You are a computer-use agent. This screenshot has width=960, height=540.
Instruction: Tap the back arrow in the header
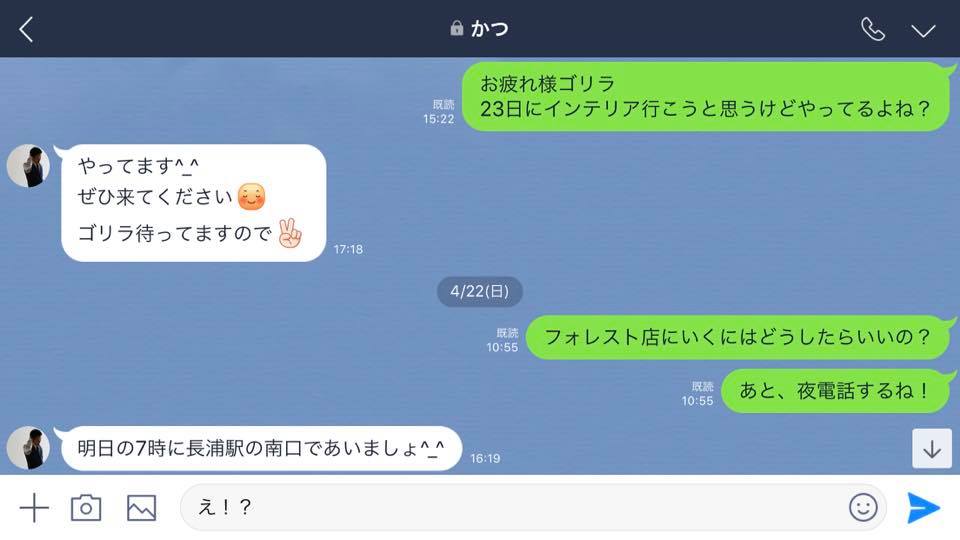point(26,29)
